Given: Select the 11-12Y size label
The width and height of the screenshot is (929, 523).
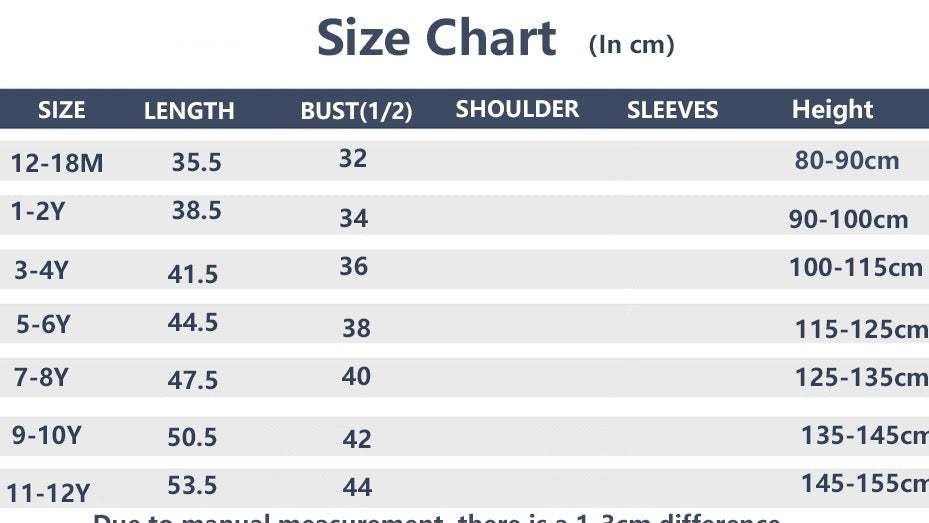Looking at the screenshot, I should [49, 493].
